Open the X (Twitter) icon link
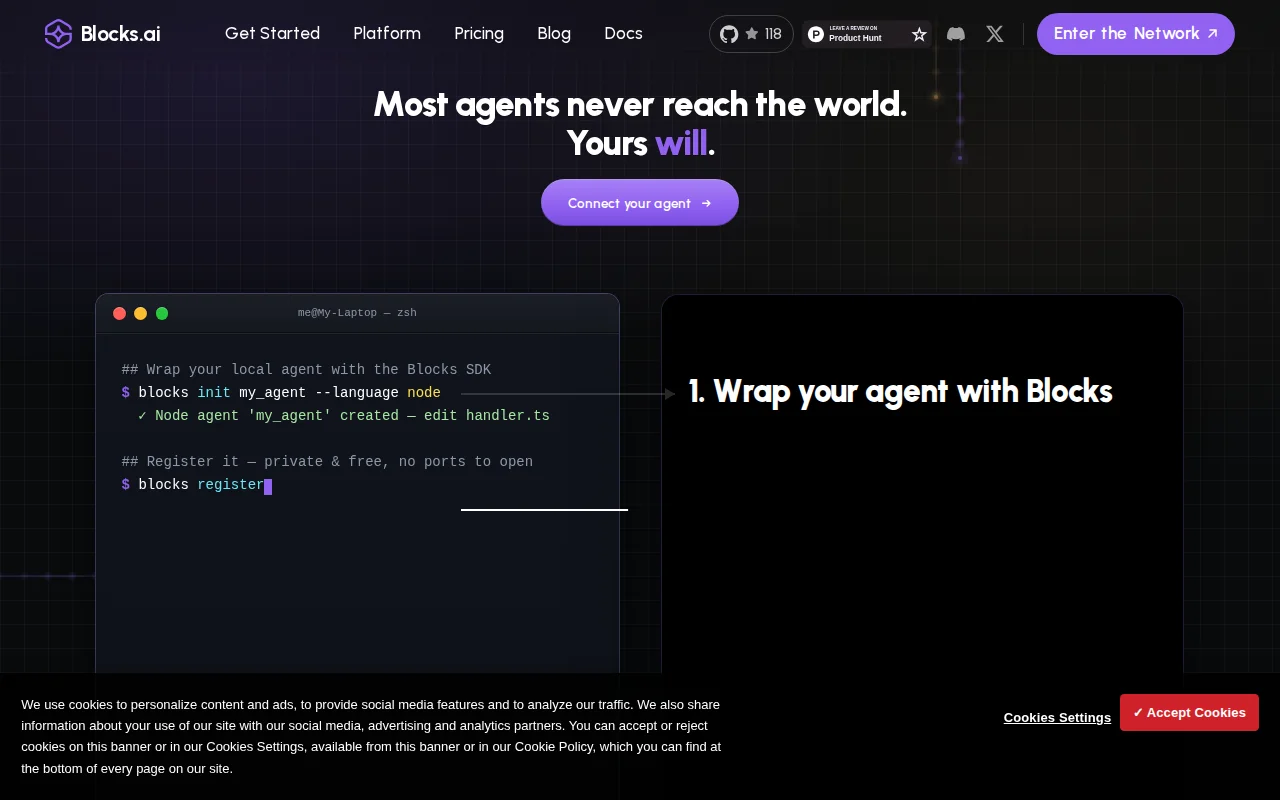The width and height of the screenshot is (1280, 800). (x=995, y=34)
